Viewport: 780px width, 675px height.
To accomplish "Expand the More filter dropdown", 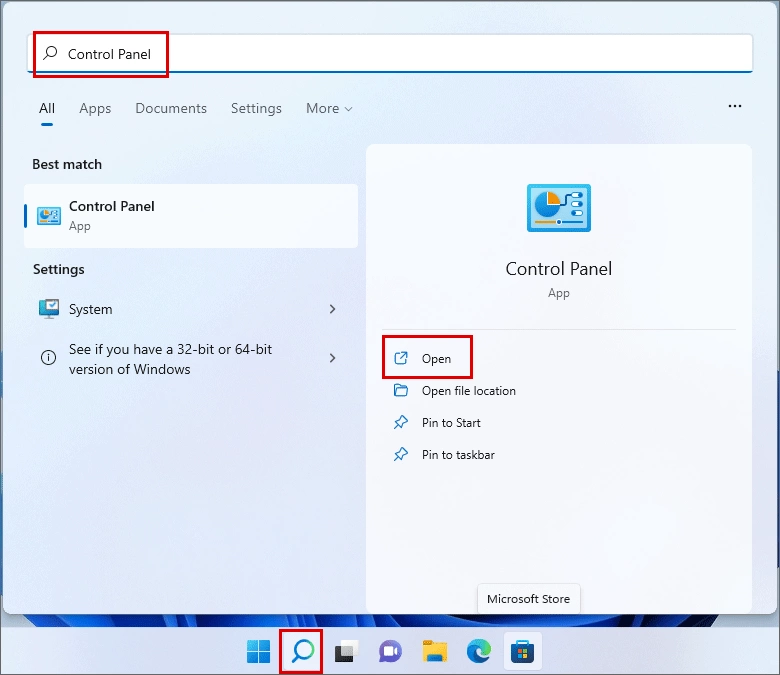I will [329, 108].
